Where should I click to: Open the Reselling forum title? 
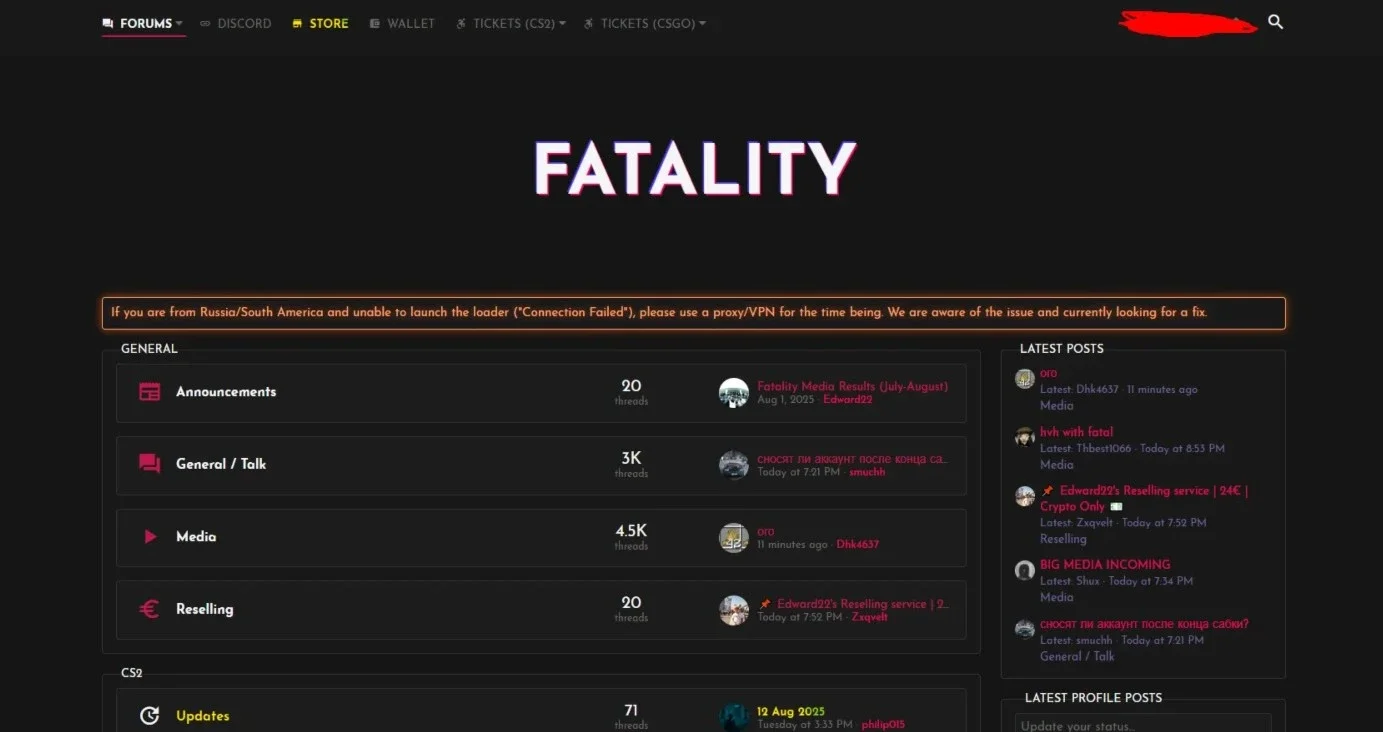coord(205,609)
